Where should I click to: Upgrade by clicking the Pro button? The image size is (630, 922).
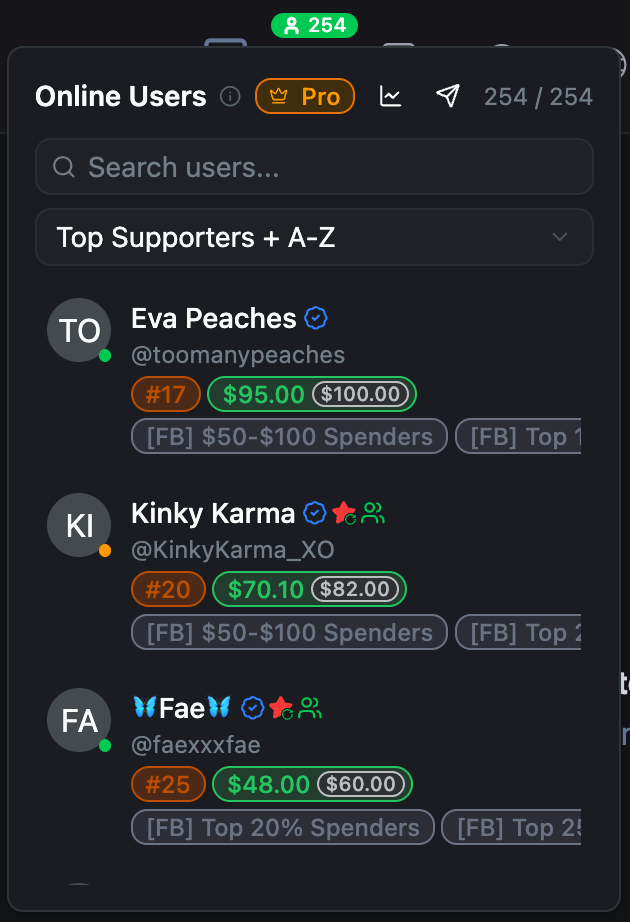(305, 96)
